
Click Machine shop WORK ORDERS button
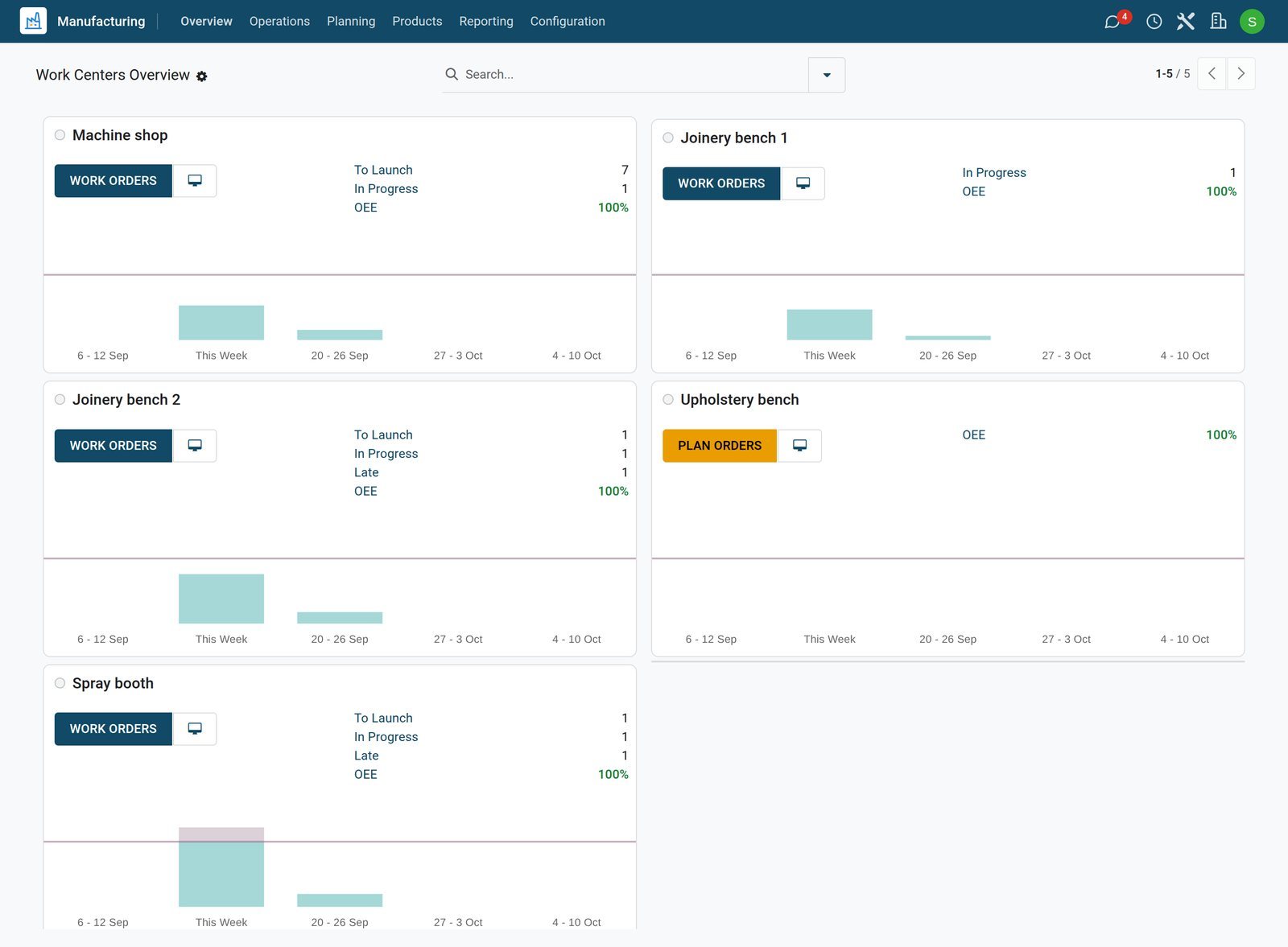pos(114,181)
